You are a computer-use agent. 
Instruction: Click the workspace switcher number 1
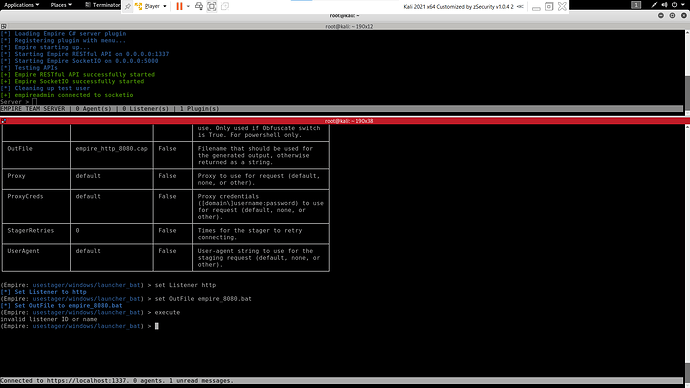[636, 5]
